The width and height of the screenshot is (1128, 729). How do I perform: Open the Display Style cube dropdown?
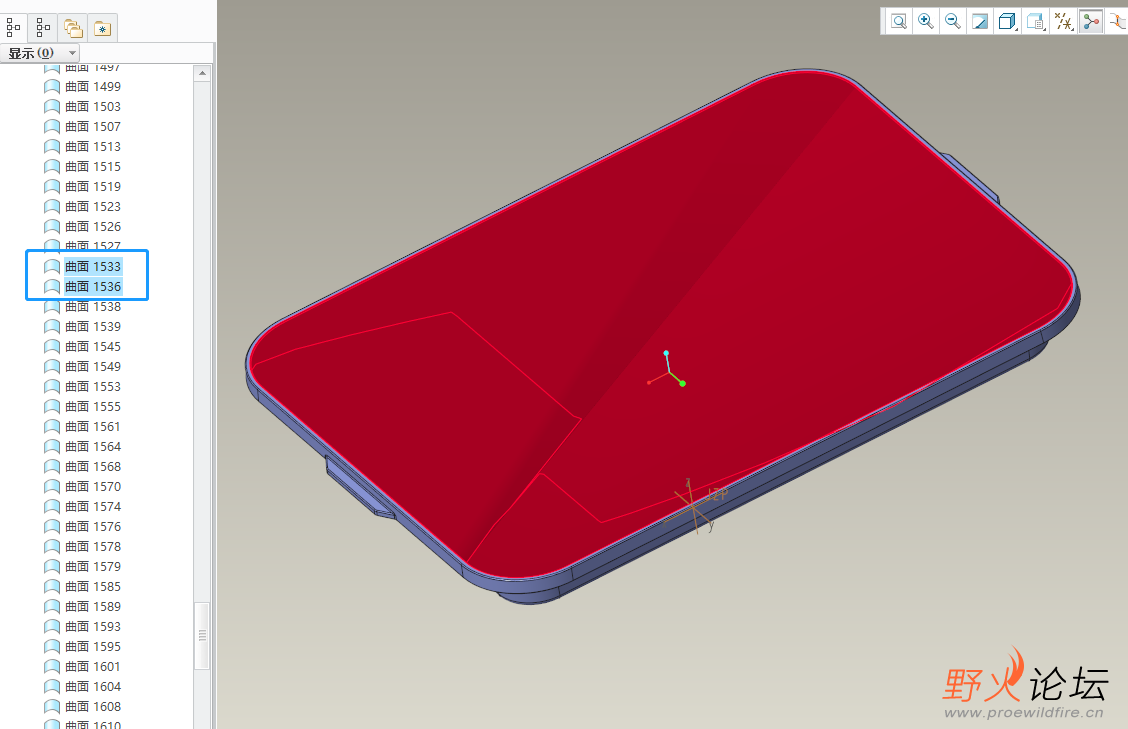click(1008, 22)
